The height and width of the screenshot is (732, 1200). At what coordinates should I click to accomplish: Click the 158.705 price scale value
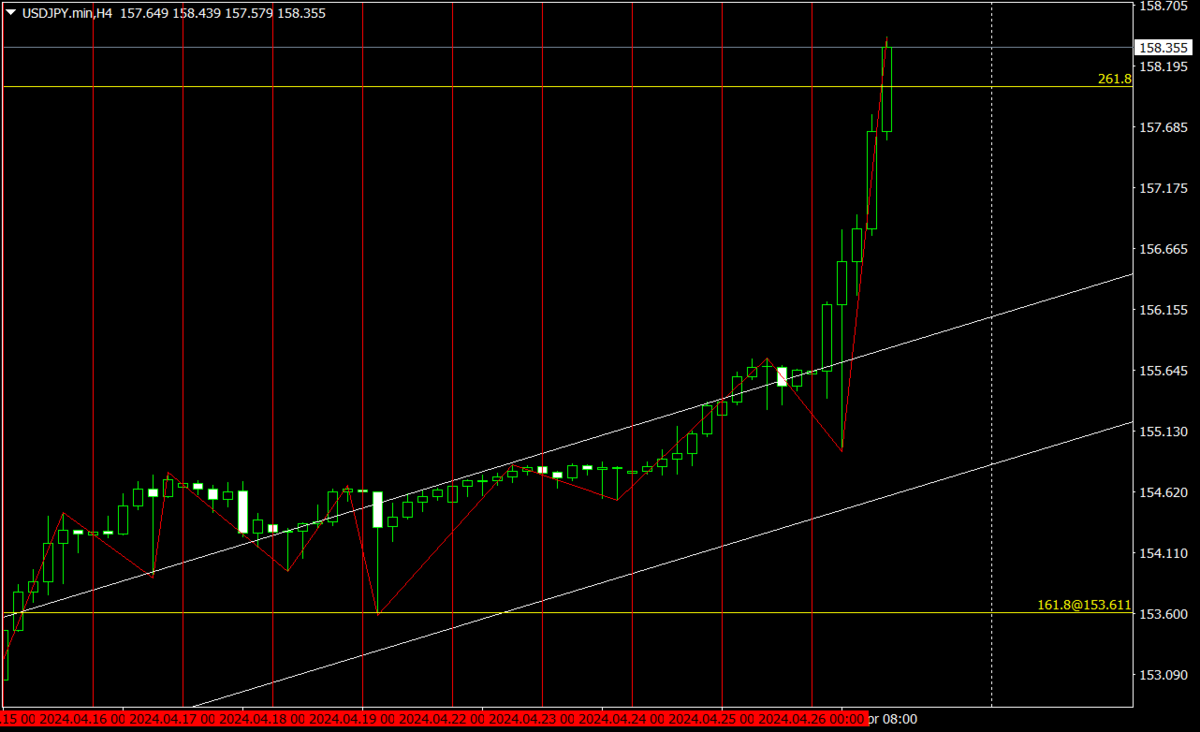tap(1164, 6)
